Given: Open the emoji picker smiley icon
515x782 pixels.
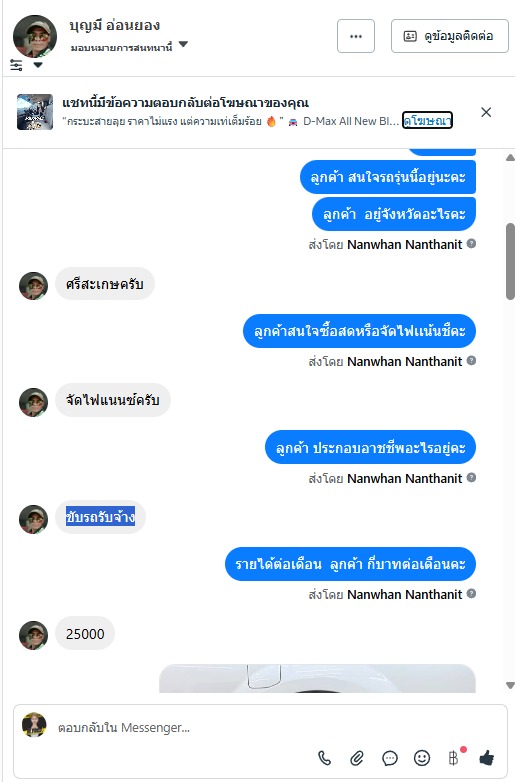Looking at the screenshot, I should tap(422, 758).
